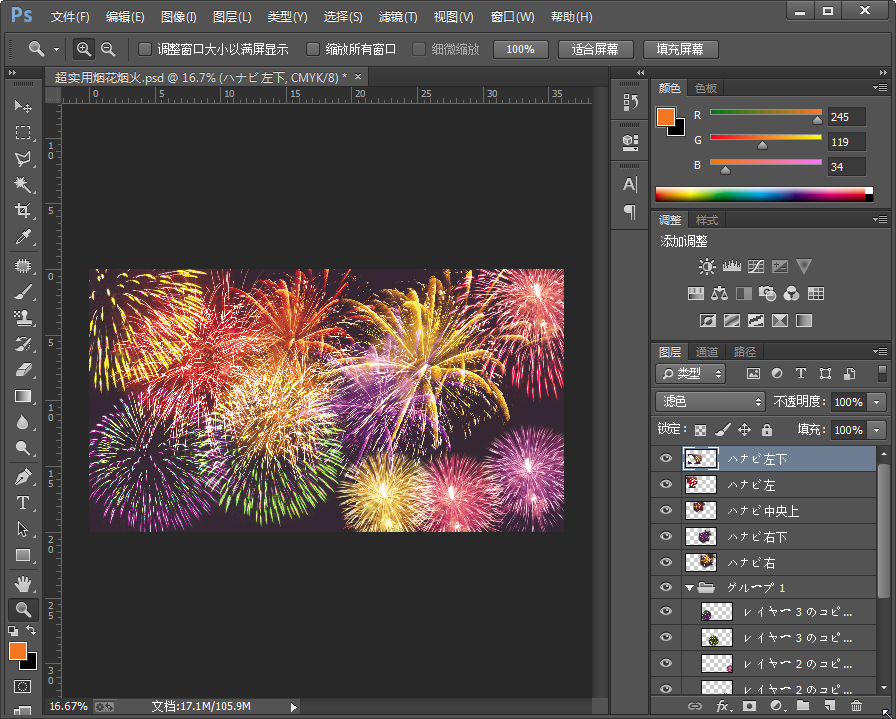The image size is (896, 719).
Task: Select the Horizontal Type tool
Action: 22,503
